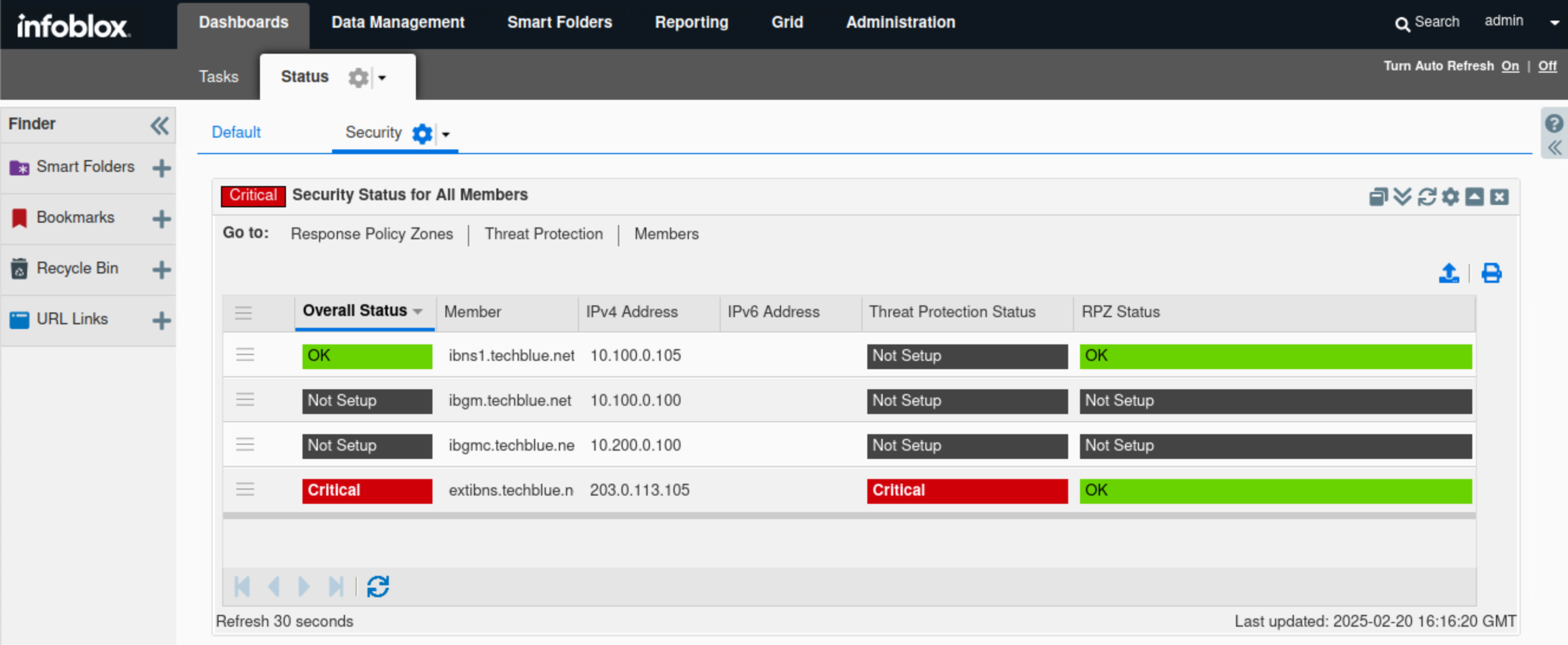Open the admin user dropdown

1554,22
